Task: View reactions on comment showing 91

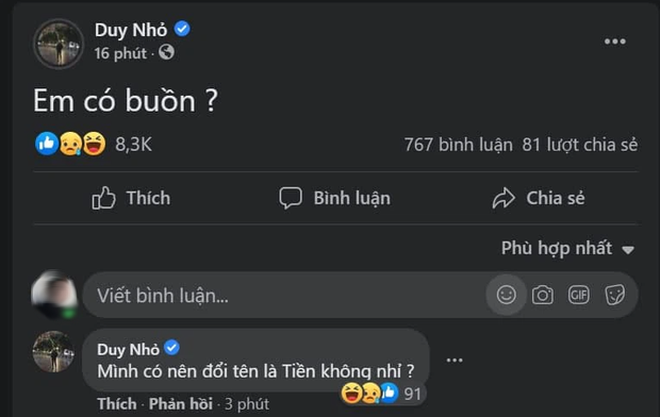Action: [x=382, y=393]
